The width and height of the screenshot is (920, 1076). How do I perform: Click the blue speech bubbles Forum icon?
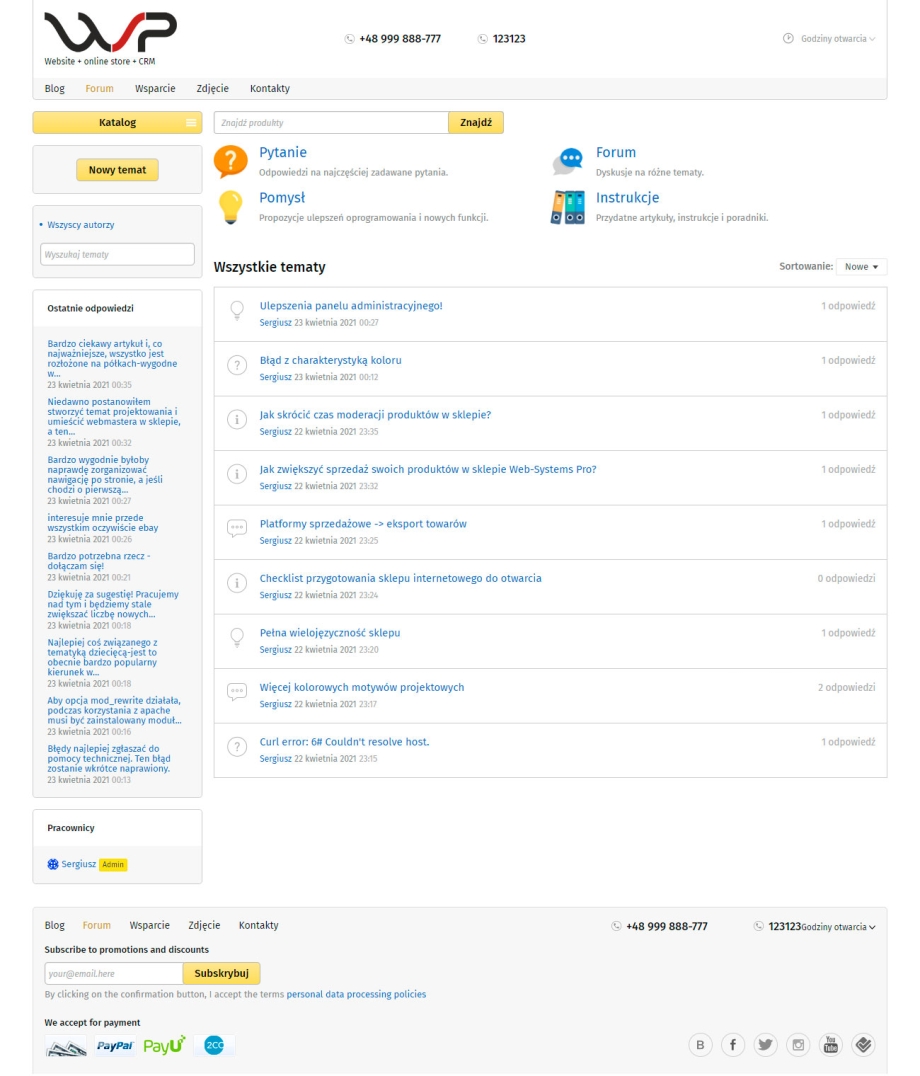click(x=568, y=161)
